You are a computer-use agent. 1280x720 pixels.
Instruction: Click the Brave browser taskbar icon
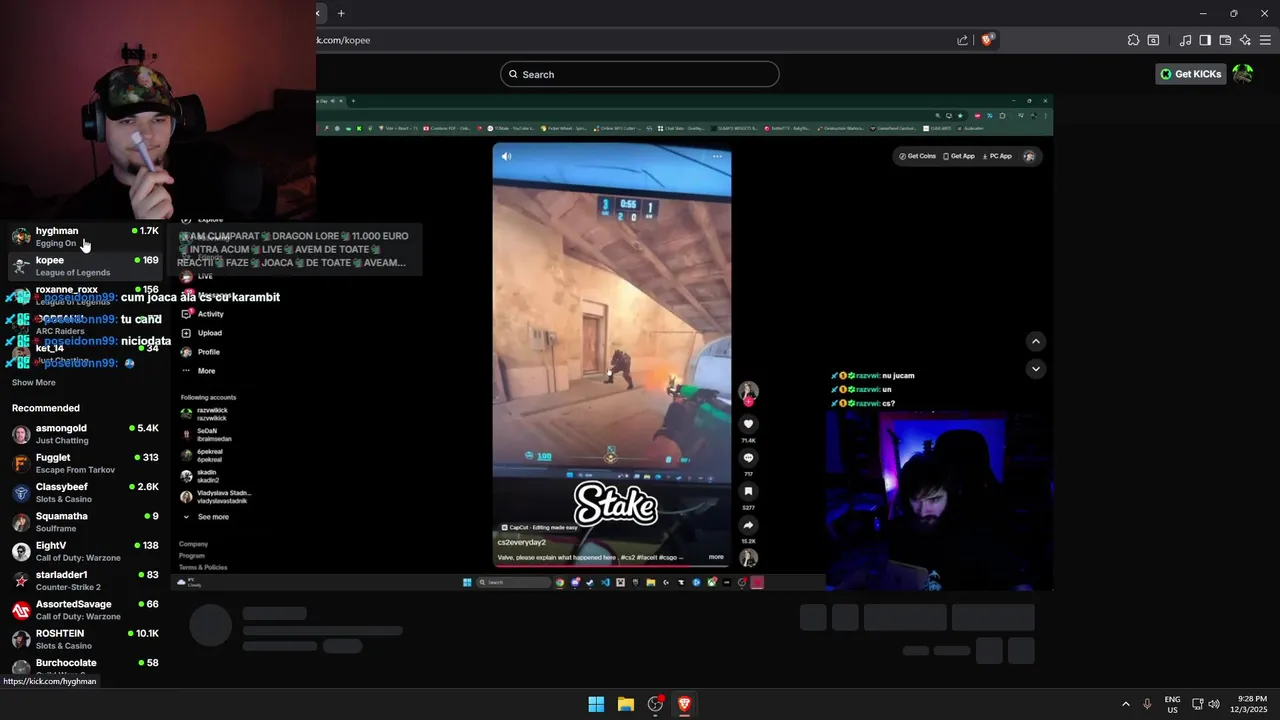click(x=684, y=704)
